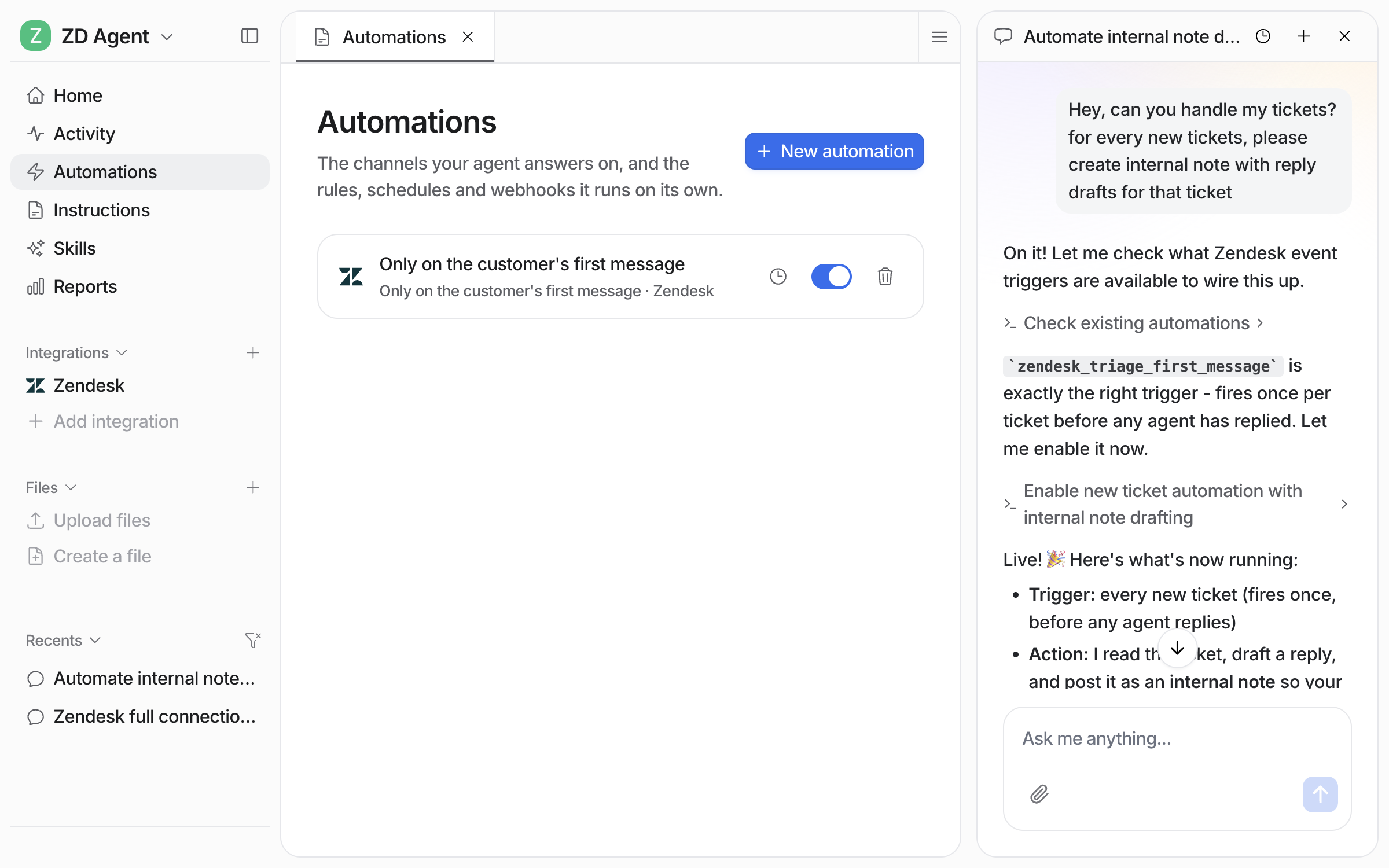The image size is (1389, 868).
Task: Click the plus icon next to Files
Action: click(253, 488)
